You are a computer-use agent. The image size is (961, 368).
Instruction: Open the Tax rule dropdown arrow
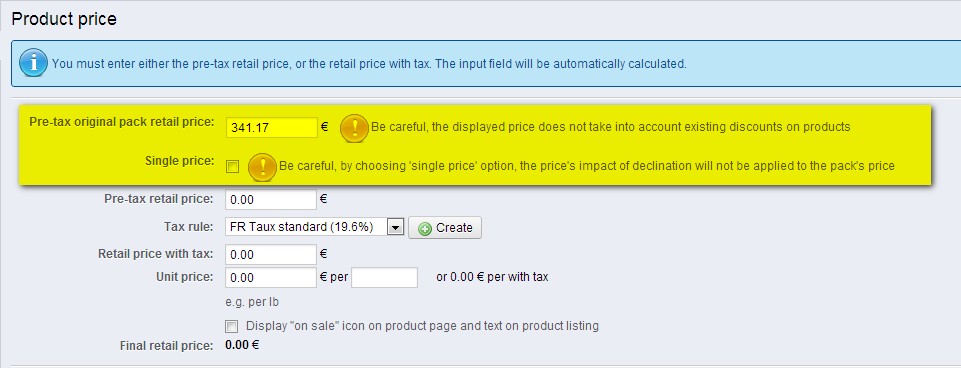click(395, 228)
